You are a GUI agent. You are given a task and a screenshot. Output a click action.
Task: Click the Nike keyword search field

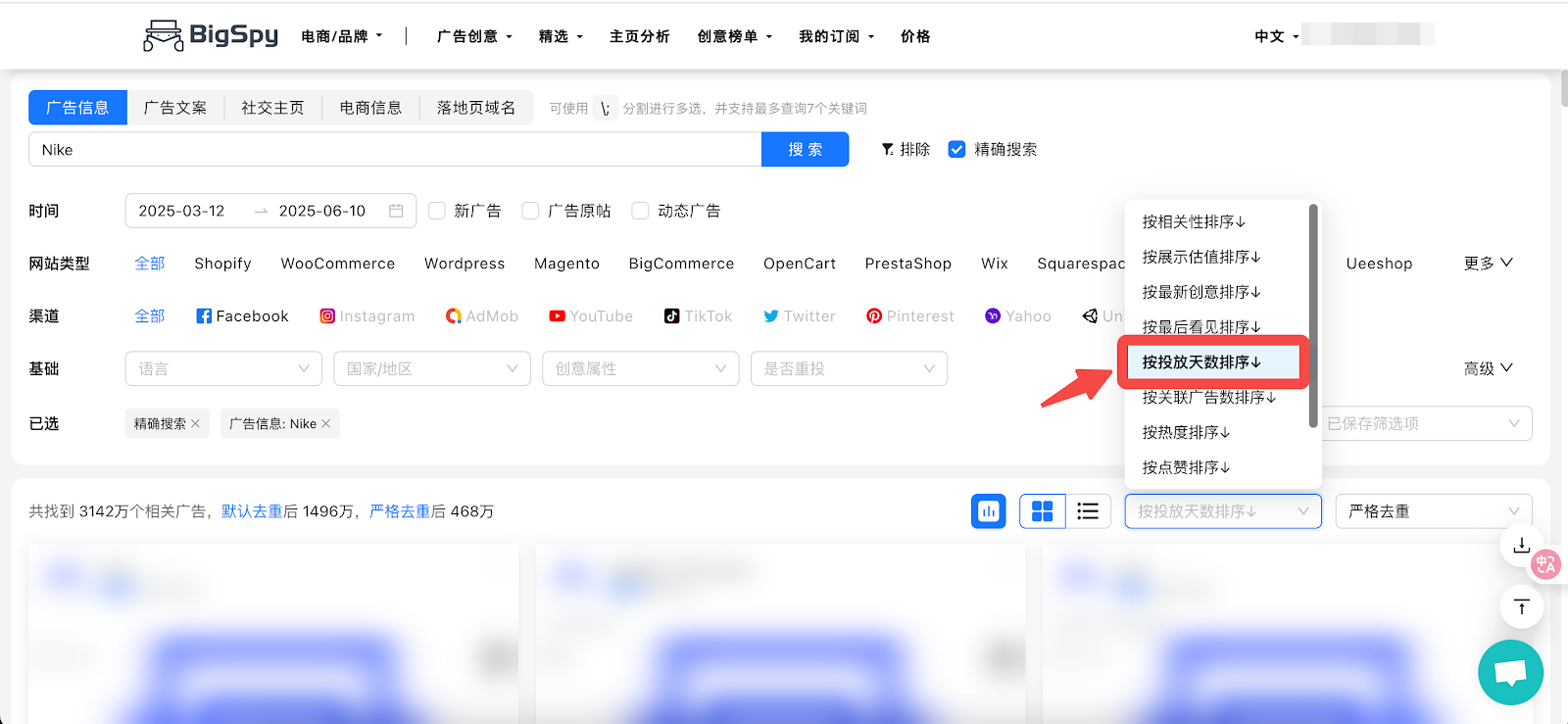point(395,149)
